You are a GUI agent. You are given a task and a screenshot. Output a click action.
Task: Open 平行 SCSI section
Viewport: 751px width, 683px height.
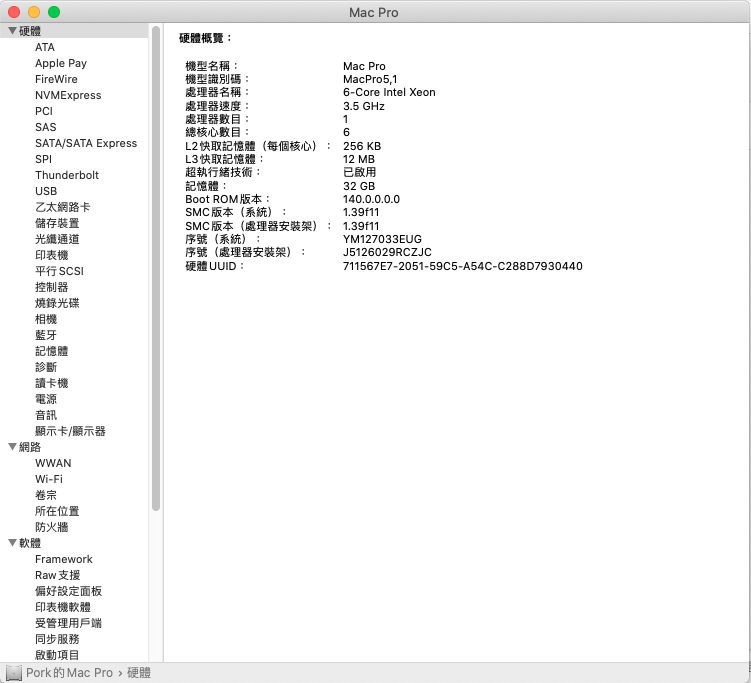59,271
